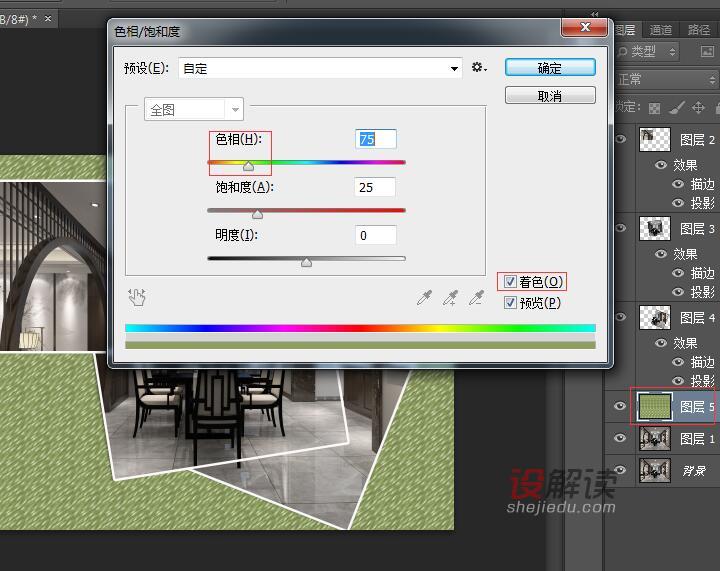The image size is (720, 571).
Task: Click the saturation value field showing 25
Action: click(x=375, y=187)
